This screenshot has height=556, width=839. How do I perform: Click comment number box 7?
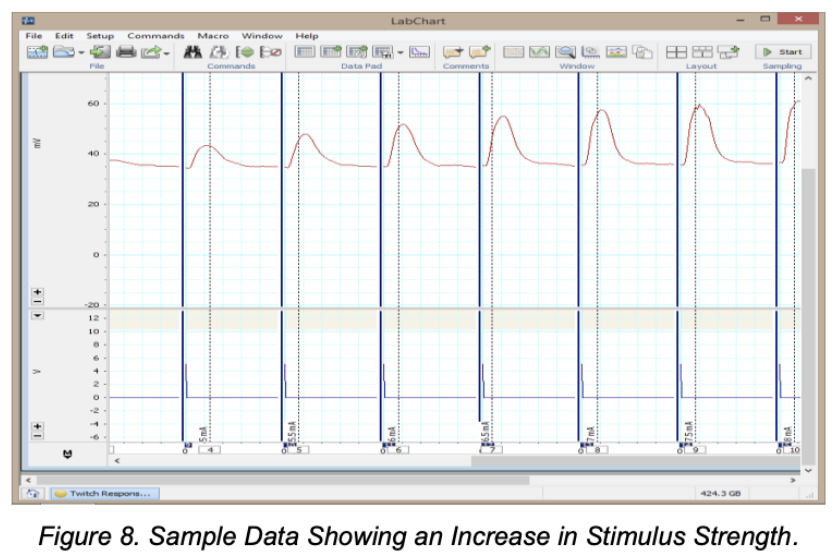coord(492,450)
